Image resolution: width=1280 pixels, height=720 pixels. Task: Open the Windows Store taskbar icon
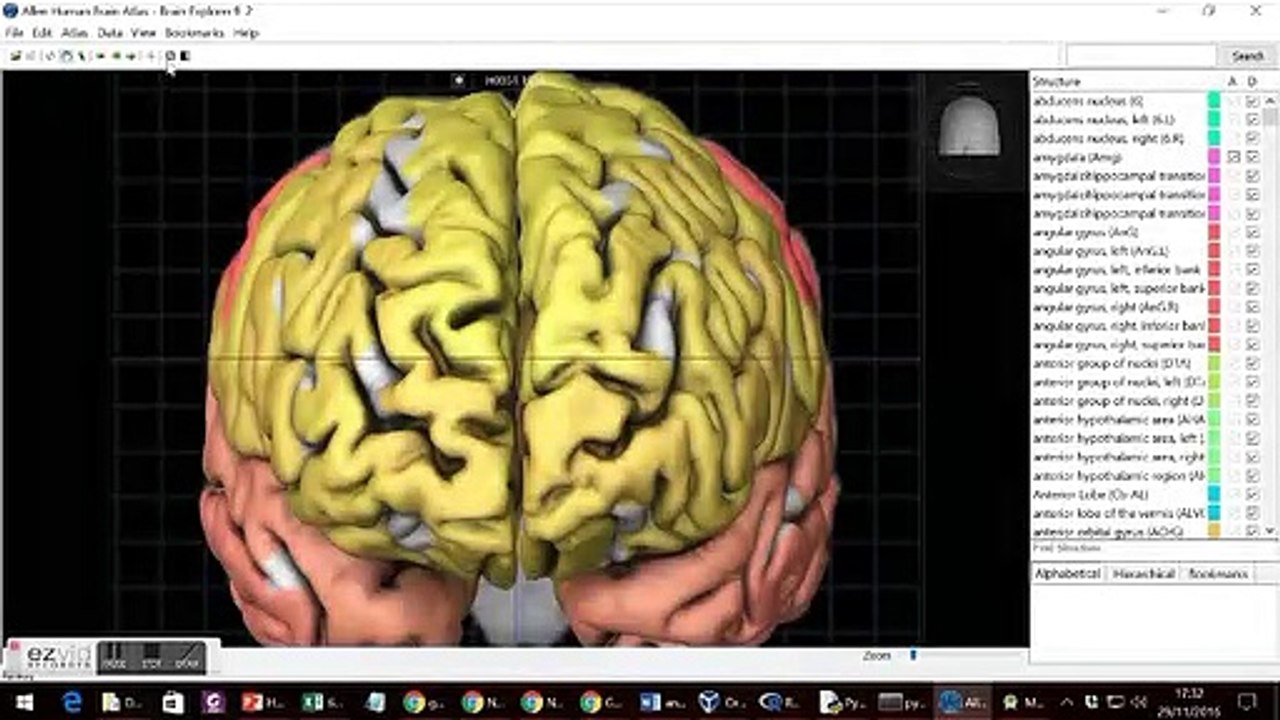point(172,702)
